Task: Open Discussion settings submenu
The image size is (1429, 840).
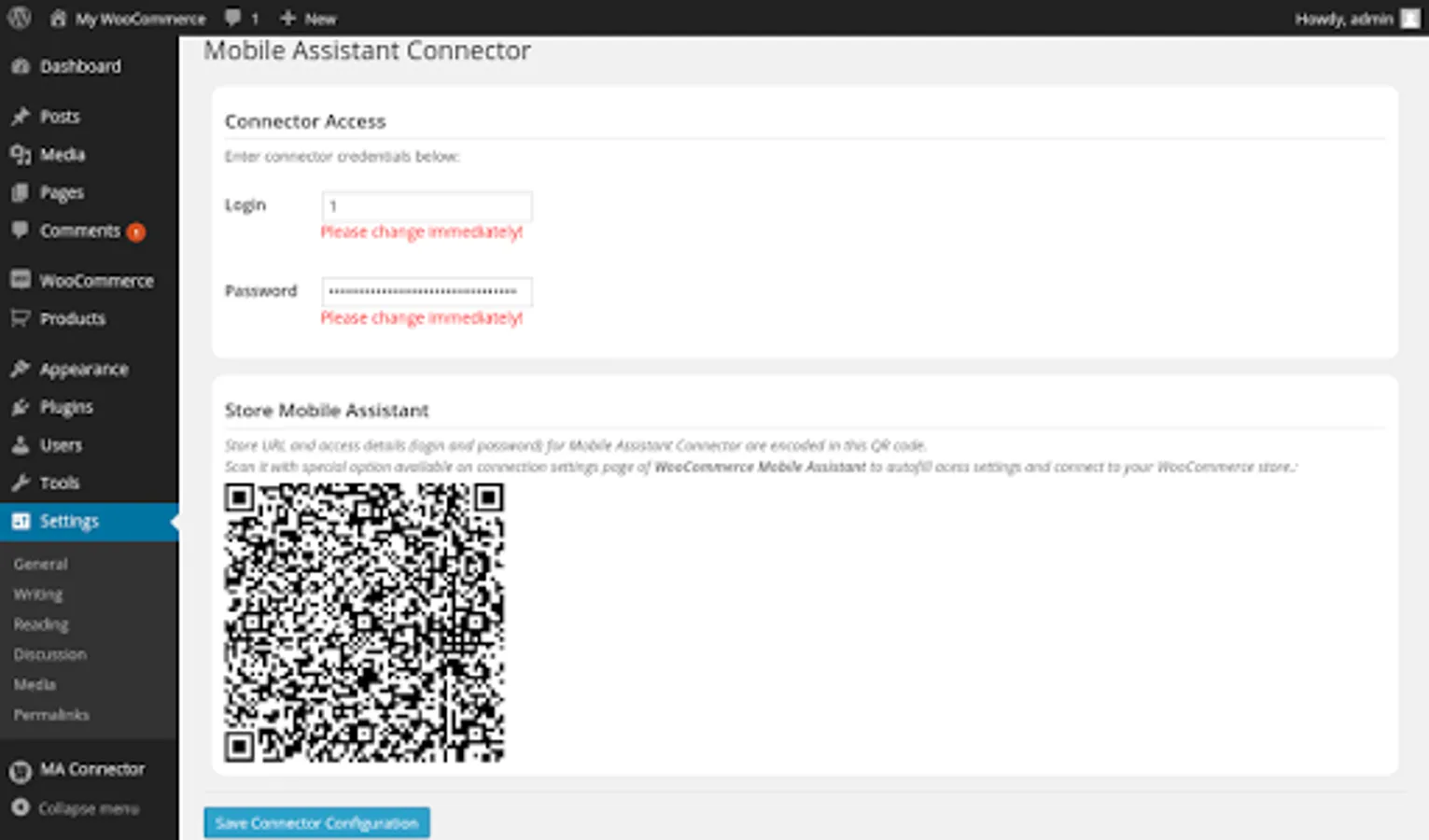Action: pos(49,654)
